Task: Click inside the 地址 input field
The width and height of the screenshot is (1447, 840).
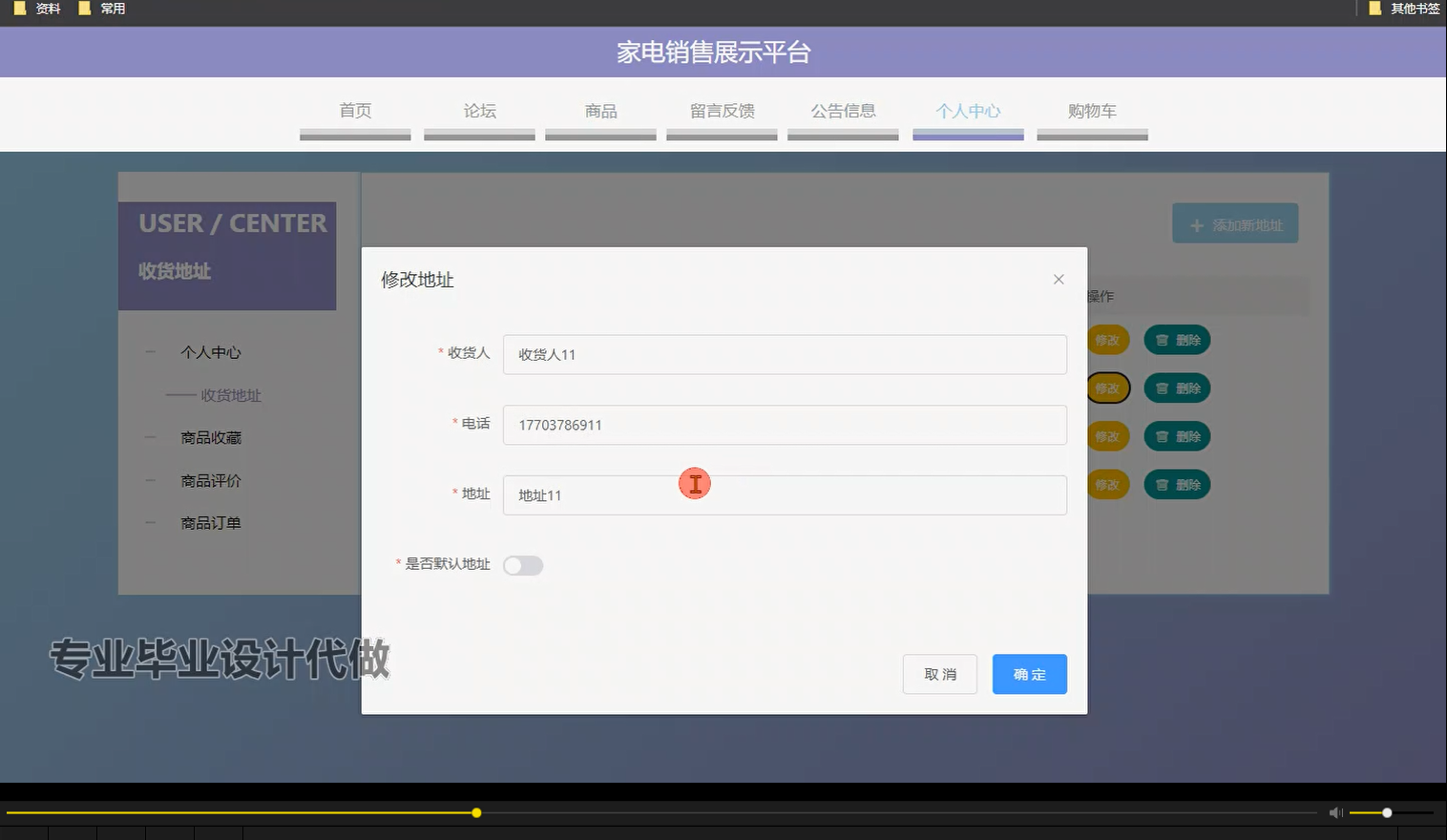Action: click(x=784, y=495)
